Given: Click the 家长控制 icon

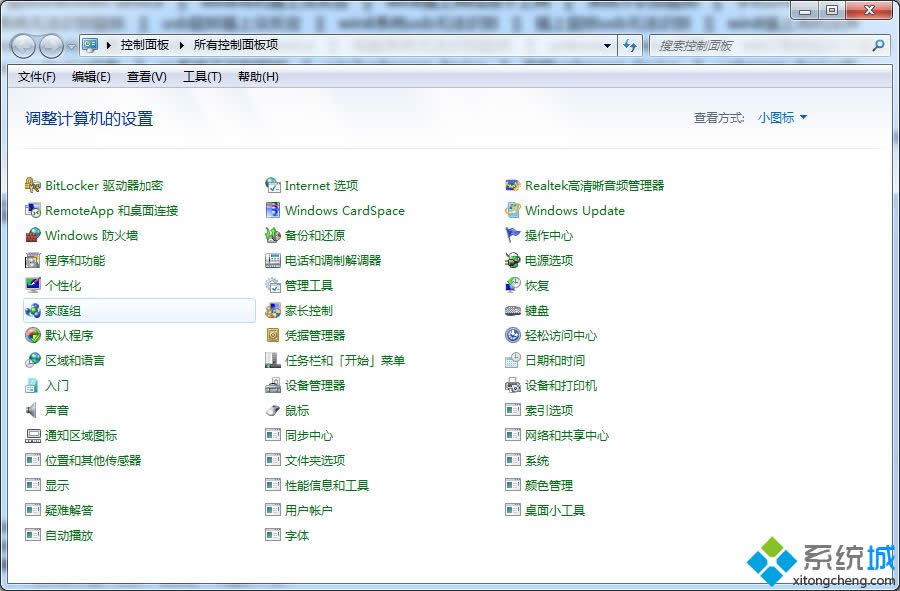Looking at the screenshot, I should (273, 310).
